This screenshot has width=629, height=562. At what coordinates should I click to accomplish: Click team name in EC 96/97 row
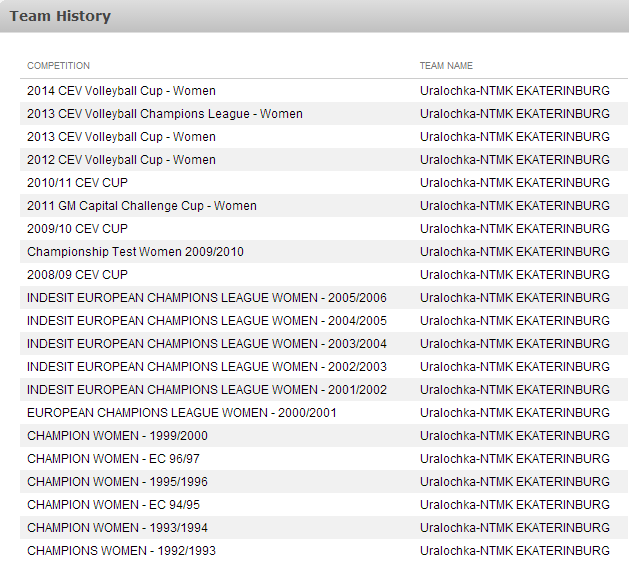click(515, 459)
